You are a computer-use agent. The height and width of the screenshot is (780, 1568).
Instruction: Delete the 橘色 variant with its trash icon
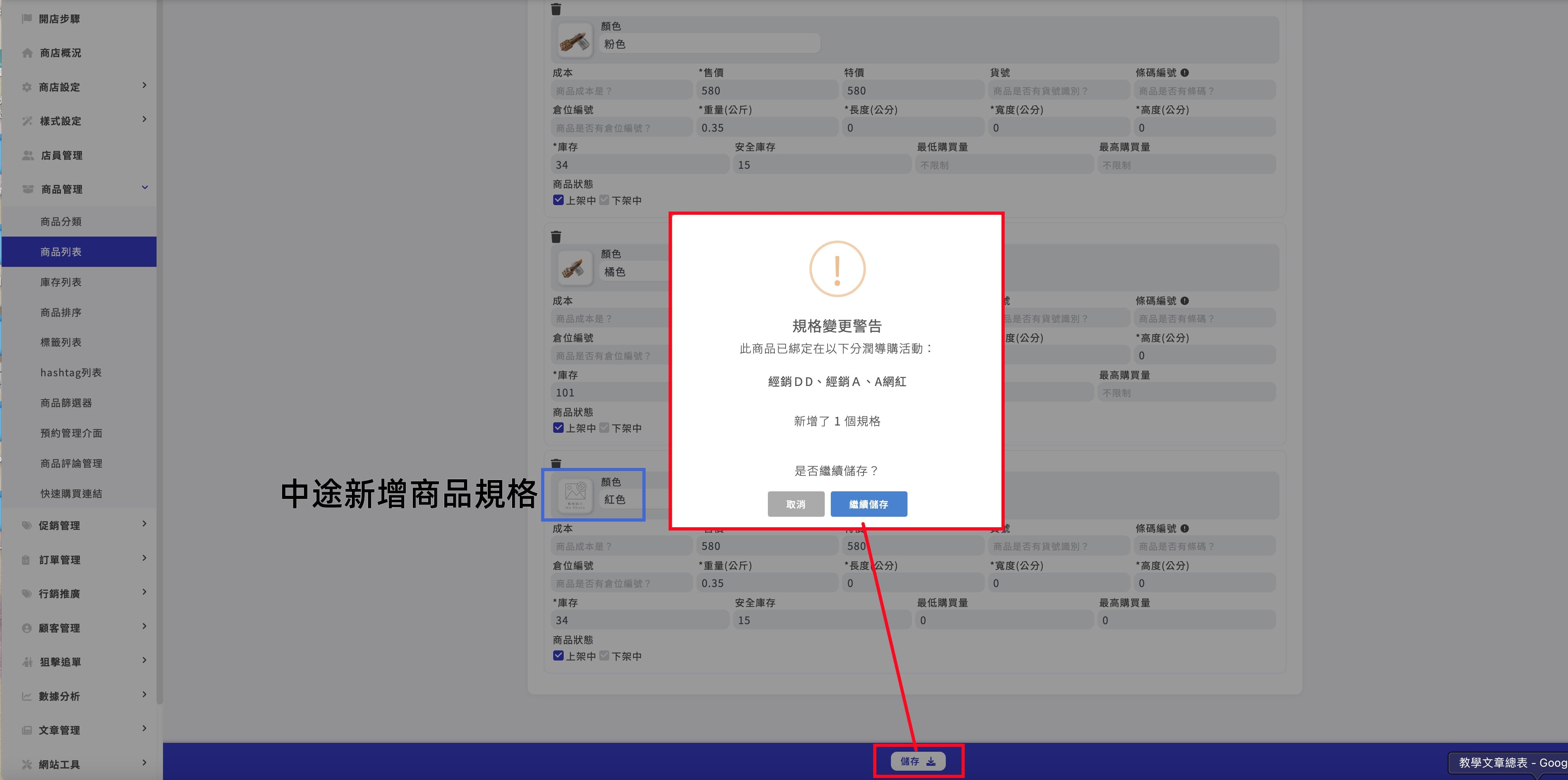coord(556,236)
